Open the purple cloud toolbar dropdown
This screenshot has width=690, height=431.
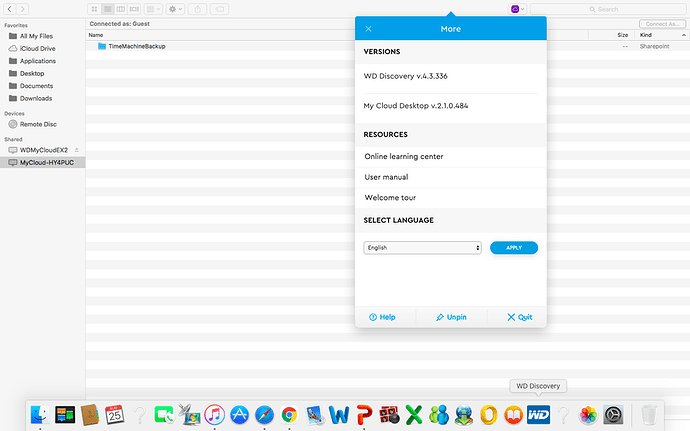pyautogui.click(x=518, y=9)
